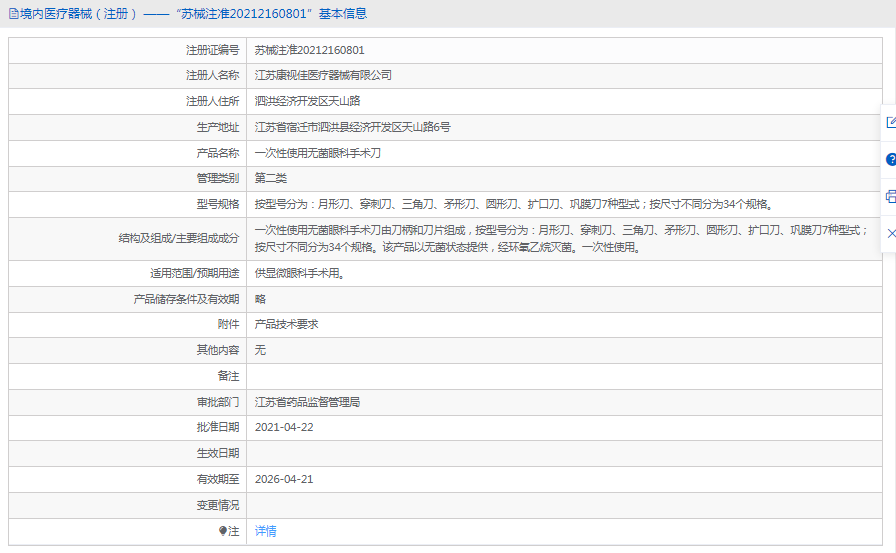Click the production address in 生产地址 row

(352, 127)
